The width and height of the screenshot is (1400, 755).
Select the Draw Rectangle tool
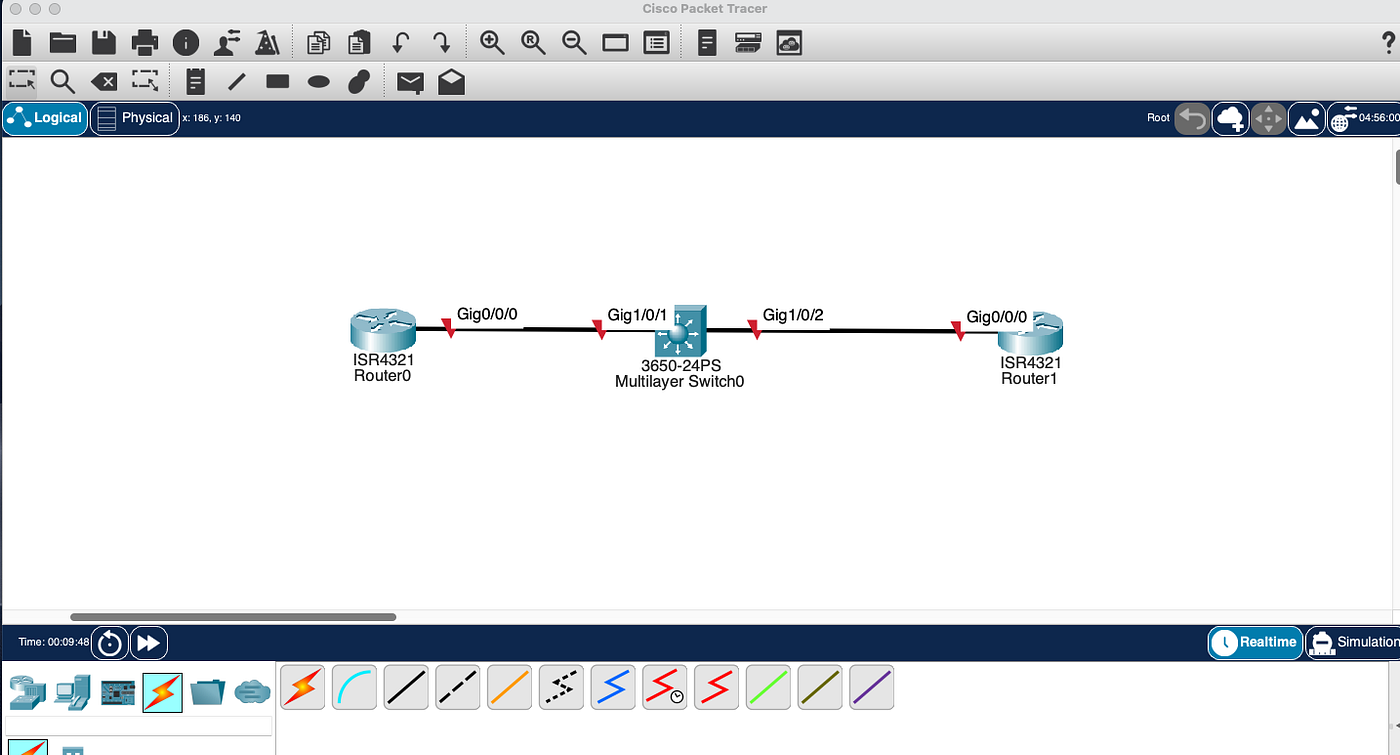(x=277, y=82)
